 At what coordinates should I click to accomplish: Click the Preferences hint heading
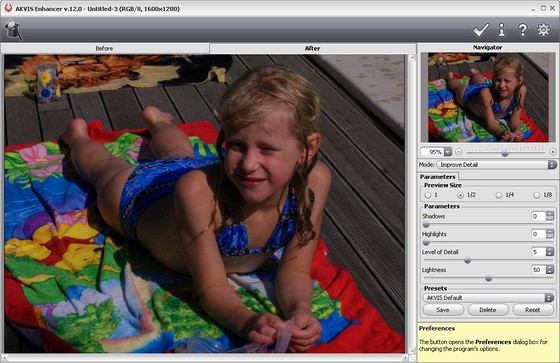pos(437,328)
